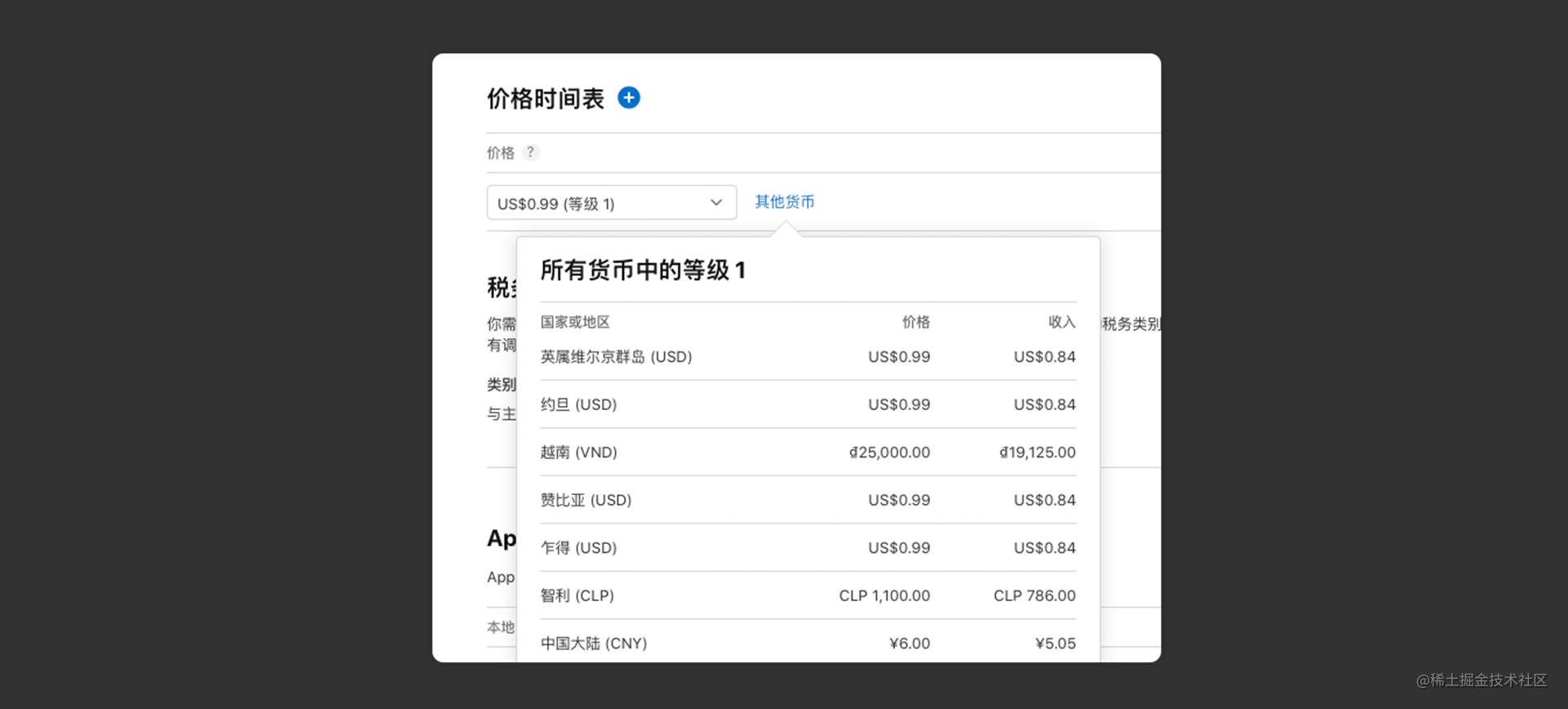
Task: Select the 智利 (CLP) row
Action: [808, 595]
